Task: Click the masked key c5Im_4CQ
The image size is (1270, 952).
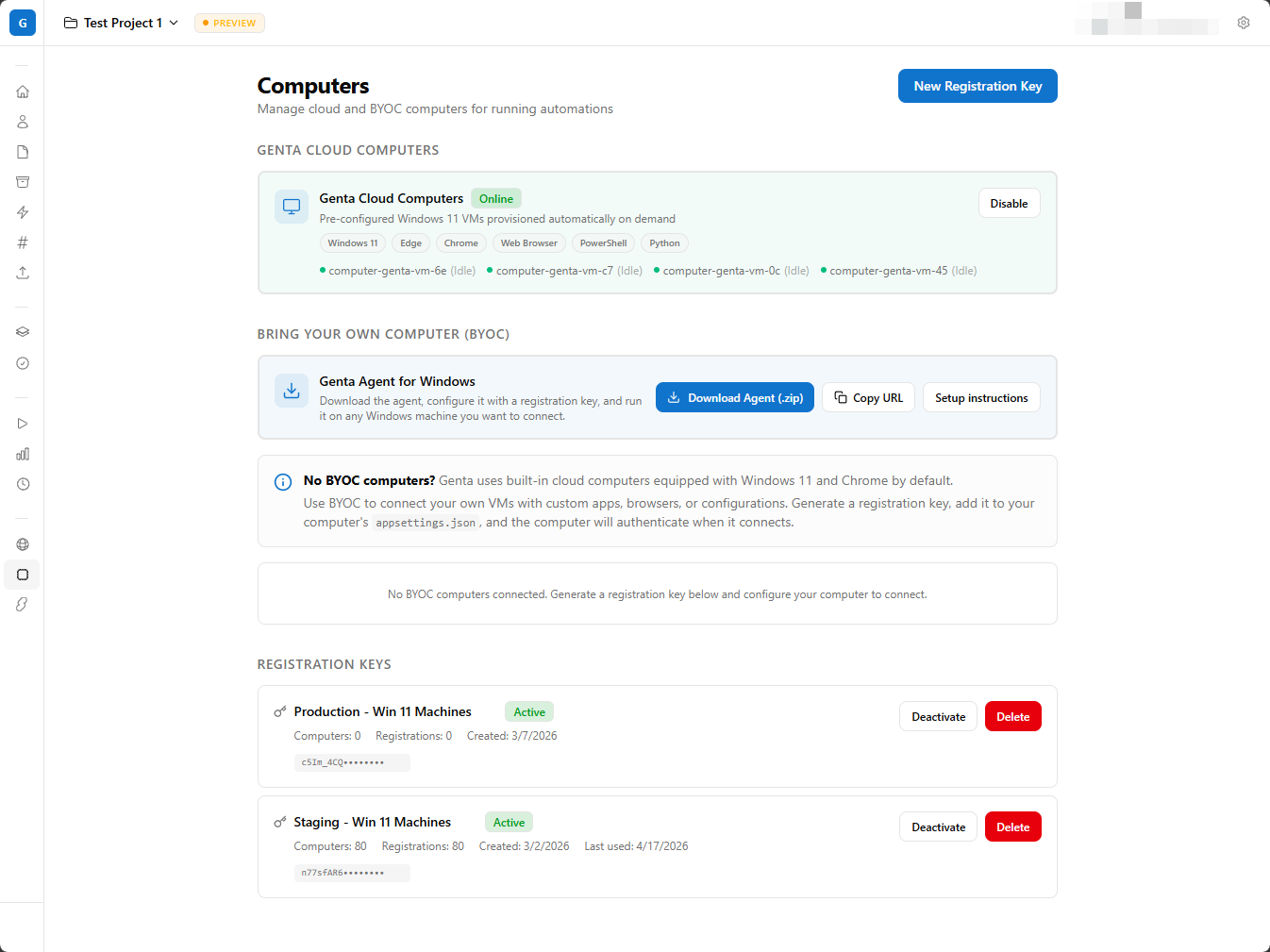Action: 352,762
